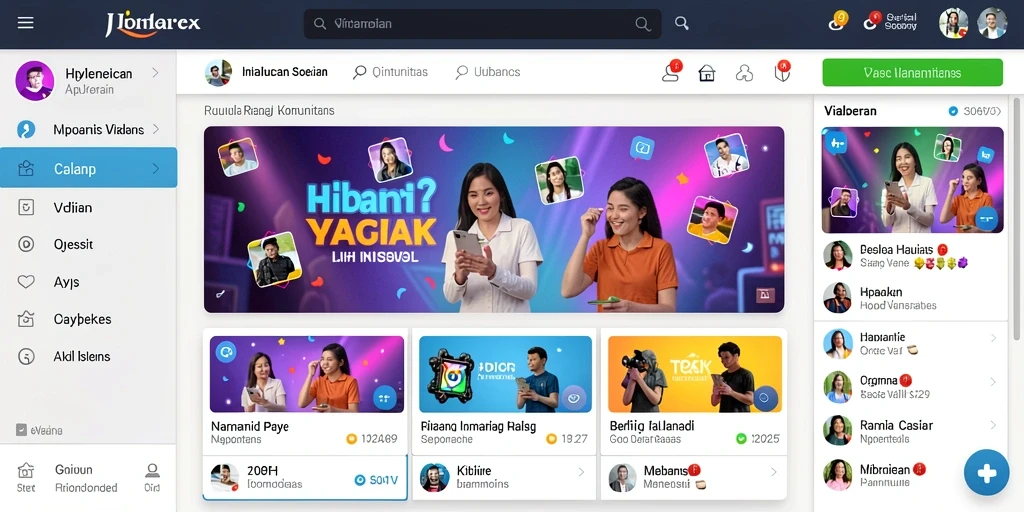The height and width of the screenshot is (512, 1024).
Task: Click the Mpoanis Vidans icon
Action: coord(25,129)
